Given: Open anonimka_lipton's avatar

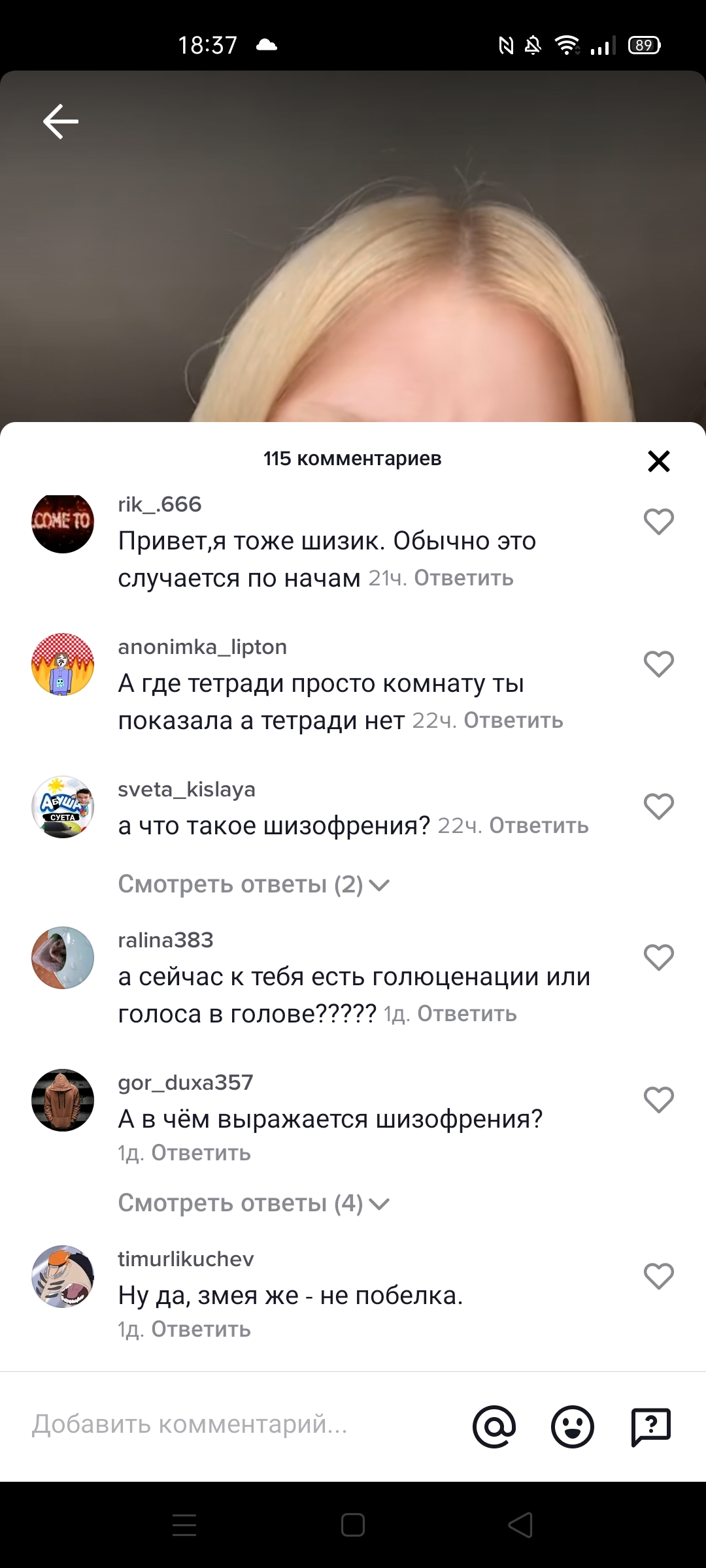Looking at the screenshot, I should 63,664.
